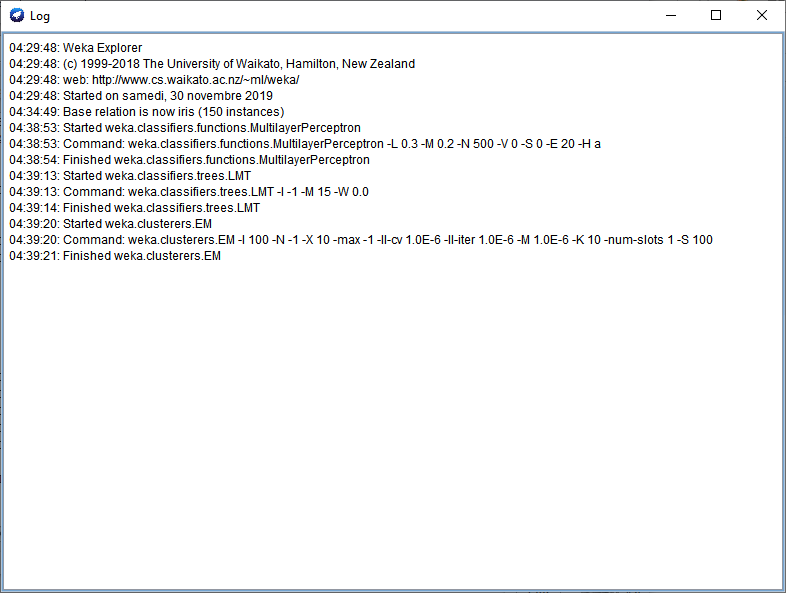Click the Weka bird icon in title bar
Viewport: 786px width, 593px height.
17,16
